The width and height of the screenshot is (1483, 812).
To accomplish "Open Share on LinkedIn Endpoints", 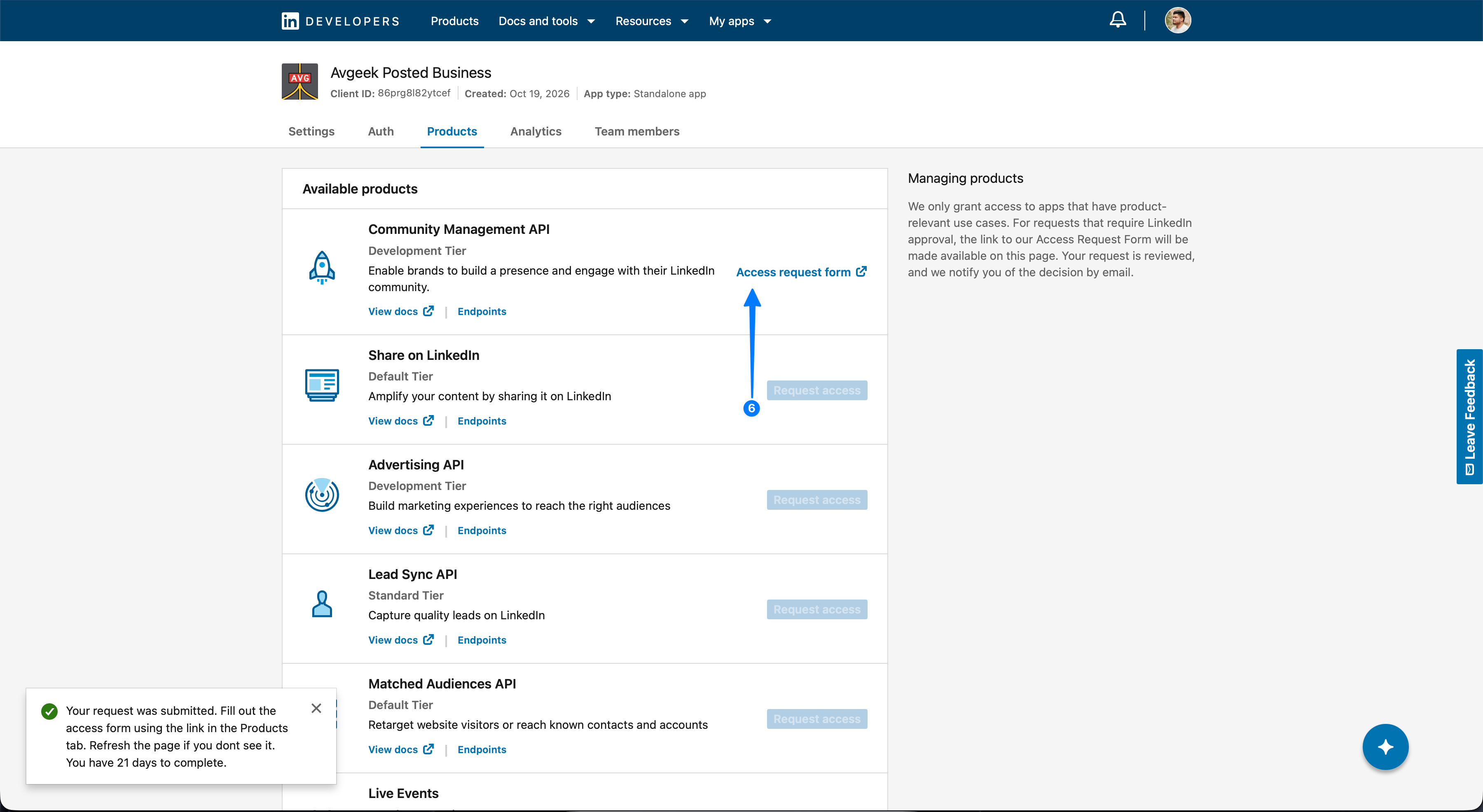I will pos(482,421).
